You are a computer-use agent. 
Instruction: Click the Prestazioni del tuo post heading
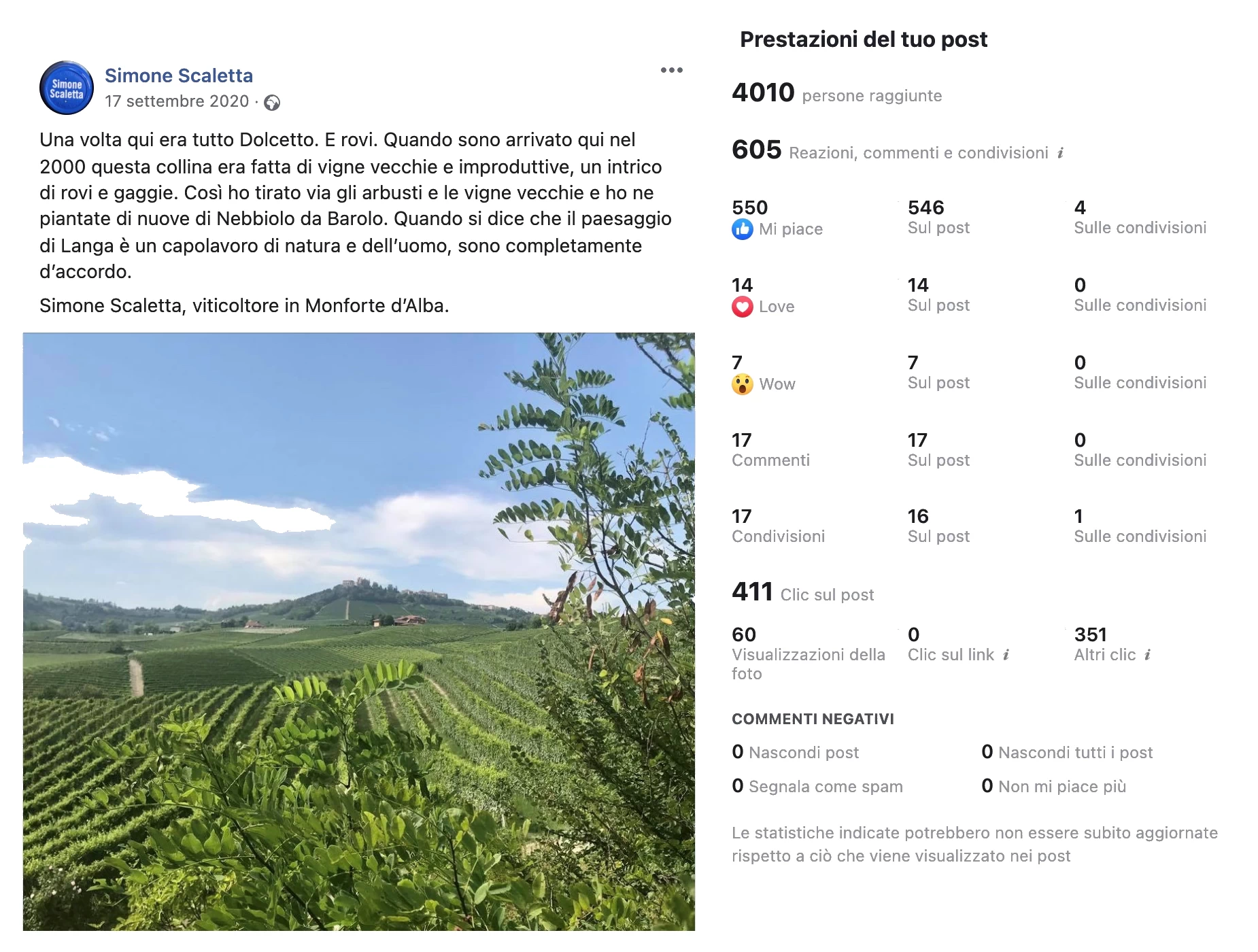coord(864,39)
